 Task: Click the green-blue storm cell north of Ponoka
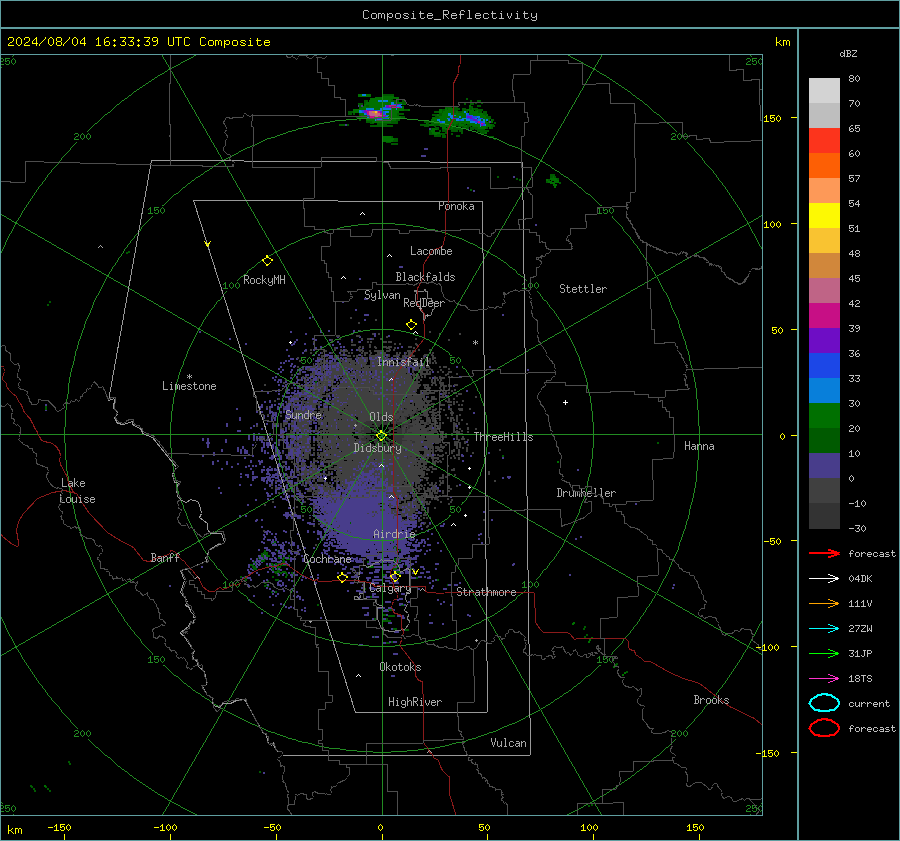click(x=463, y=119)
